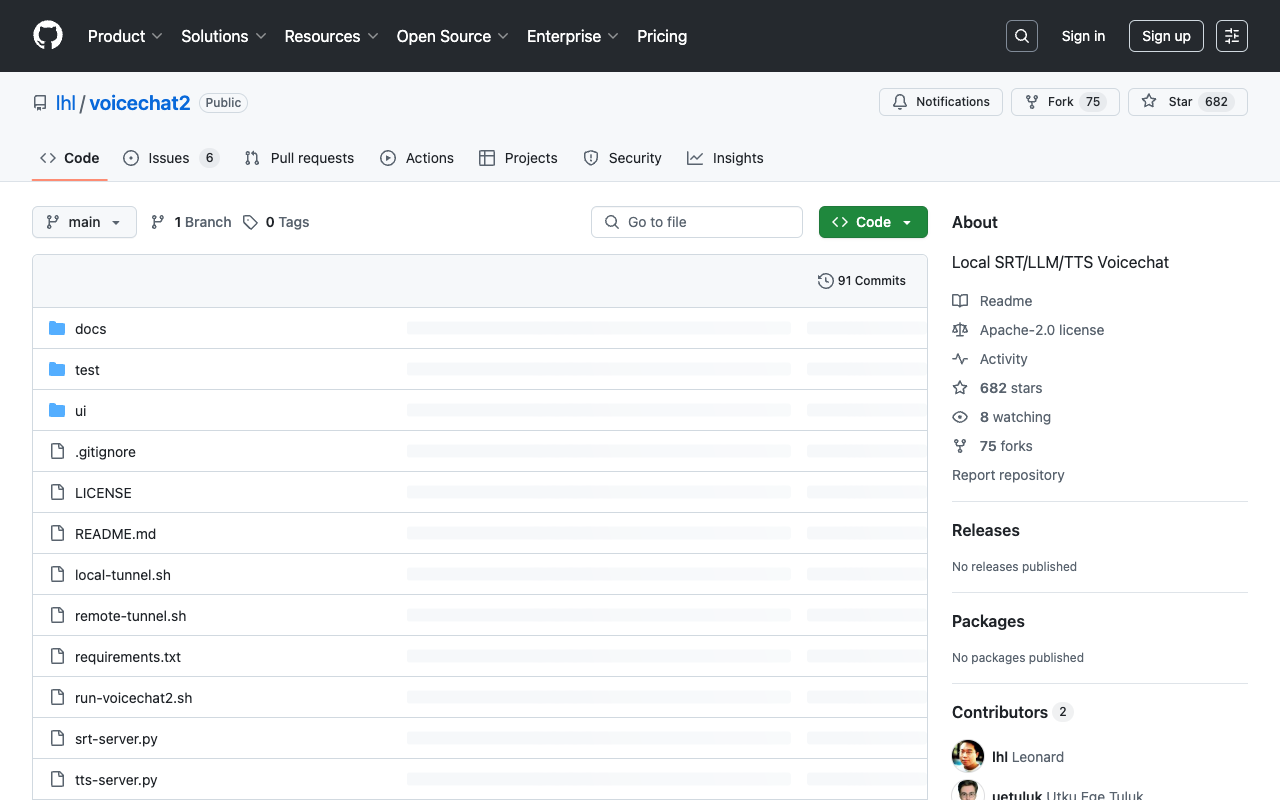
Task: Open the voicechat2 repository name link
Action: tap(140, 103)
